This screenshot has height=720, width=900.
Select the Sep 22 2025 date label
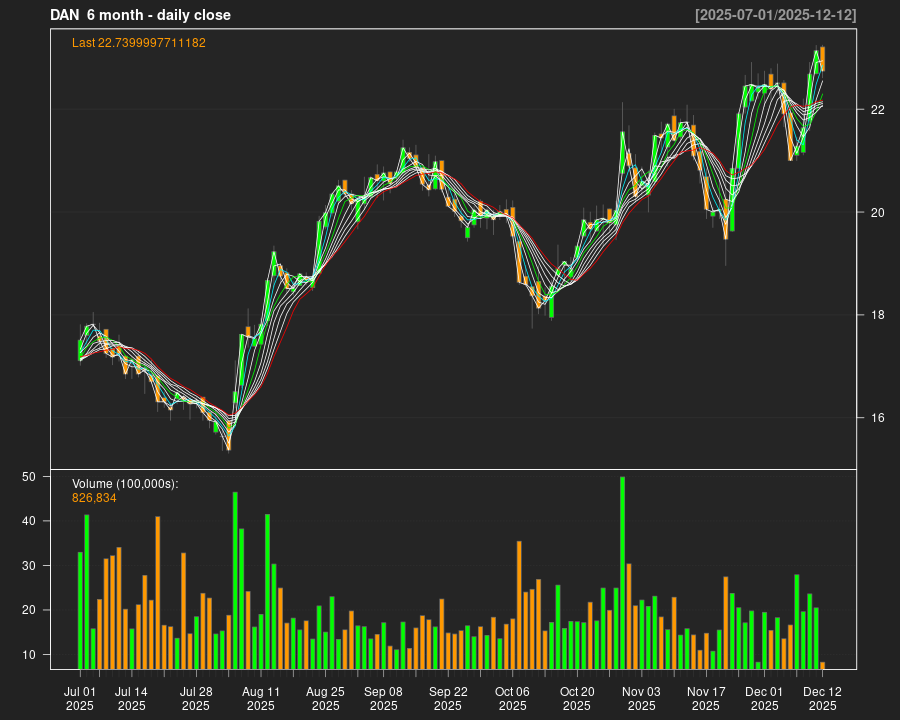[x=448, y=698]
